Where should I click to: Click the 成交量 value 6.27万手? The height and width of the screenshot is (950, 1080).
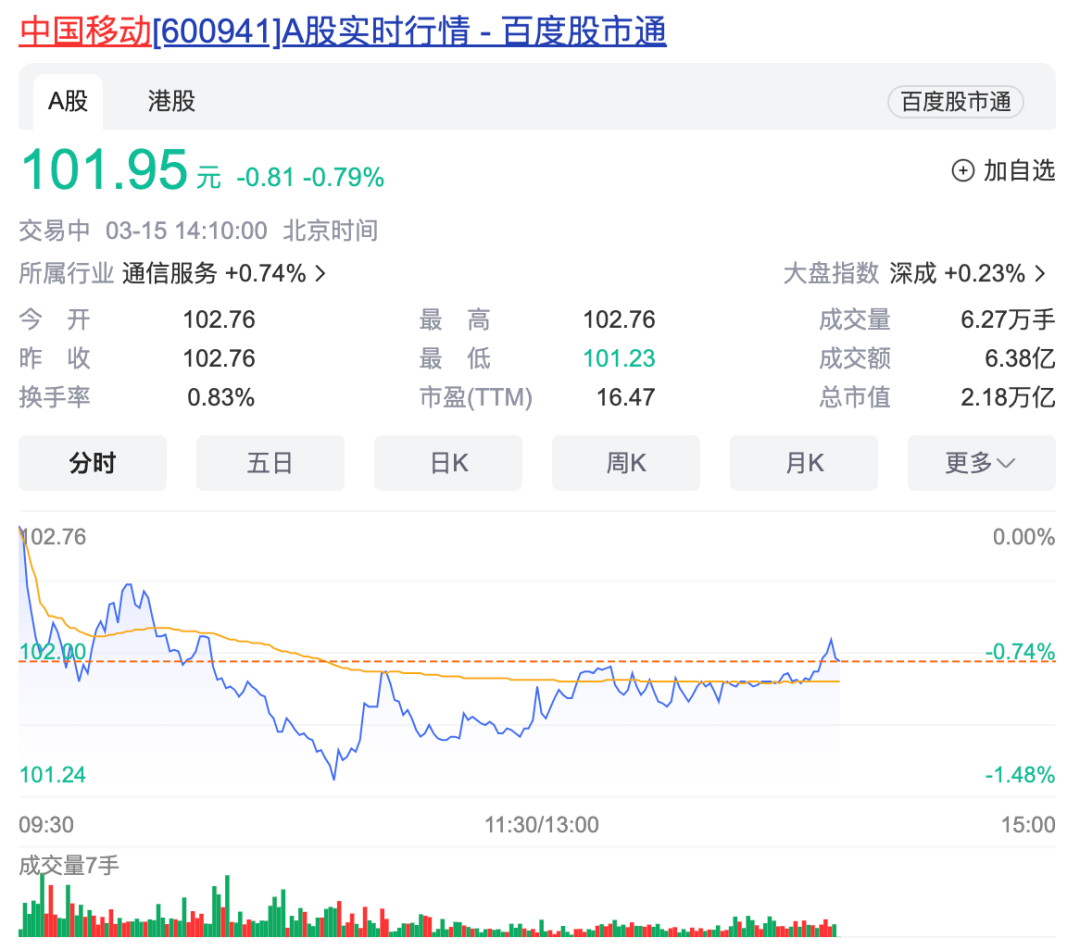[x=1008, y=320]
